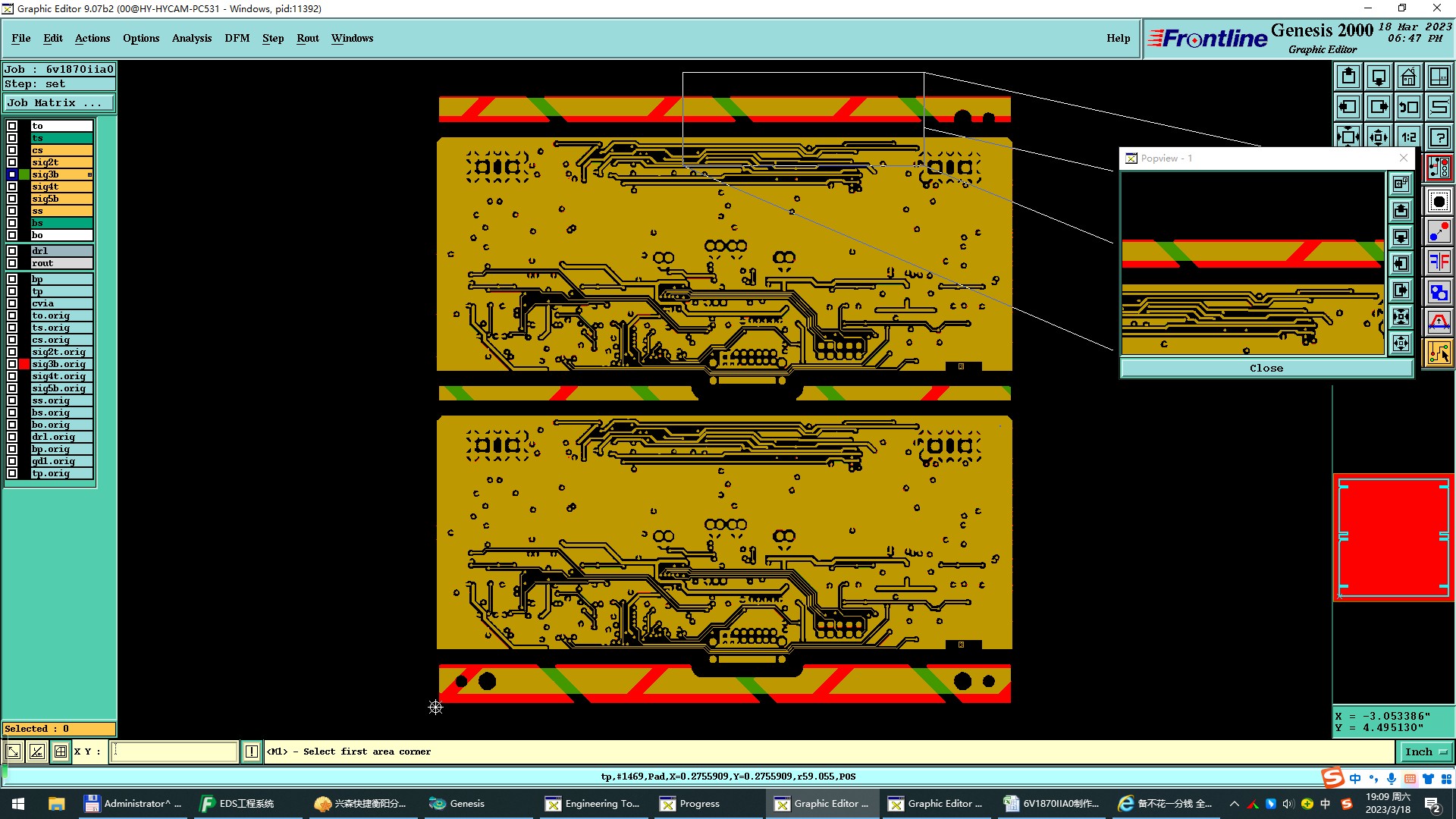Click the pan right view icon

pyautogui.click(x=1379, y=107)
